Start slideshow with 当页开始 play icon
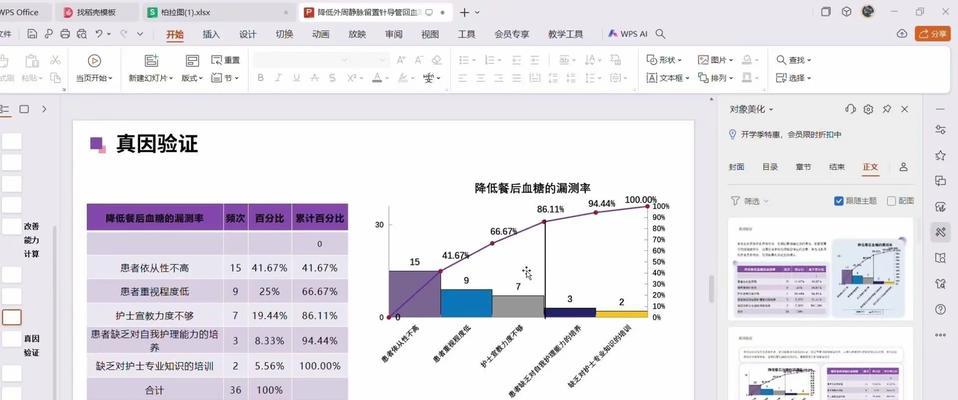 (x=94, y=60)
